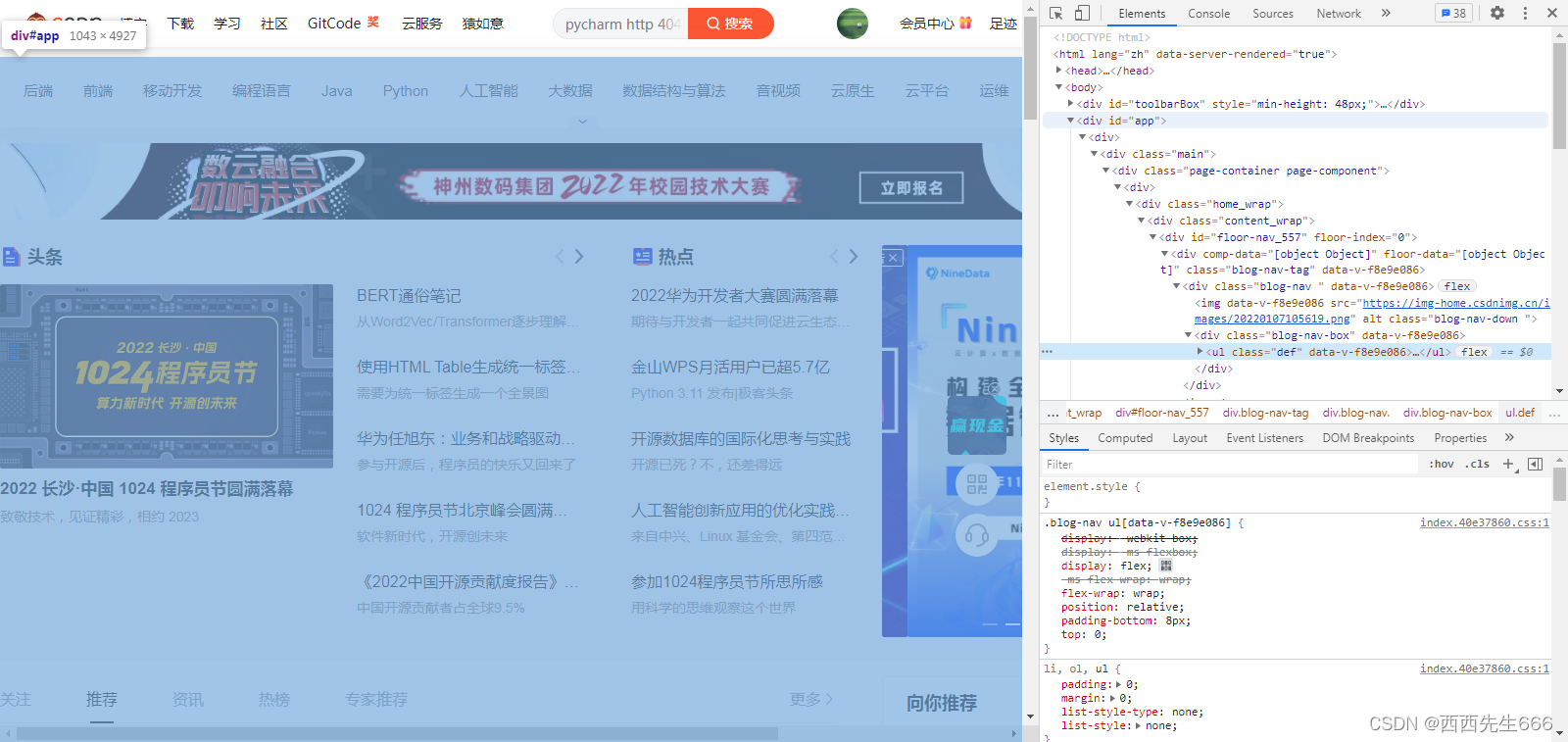Open the user avatar icon
Viewport: 1568px width, 742px height.
point(853,24)
